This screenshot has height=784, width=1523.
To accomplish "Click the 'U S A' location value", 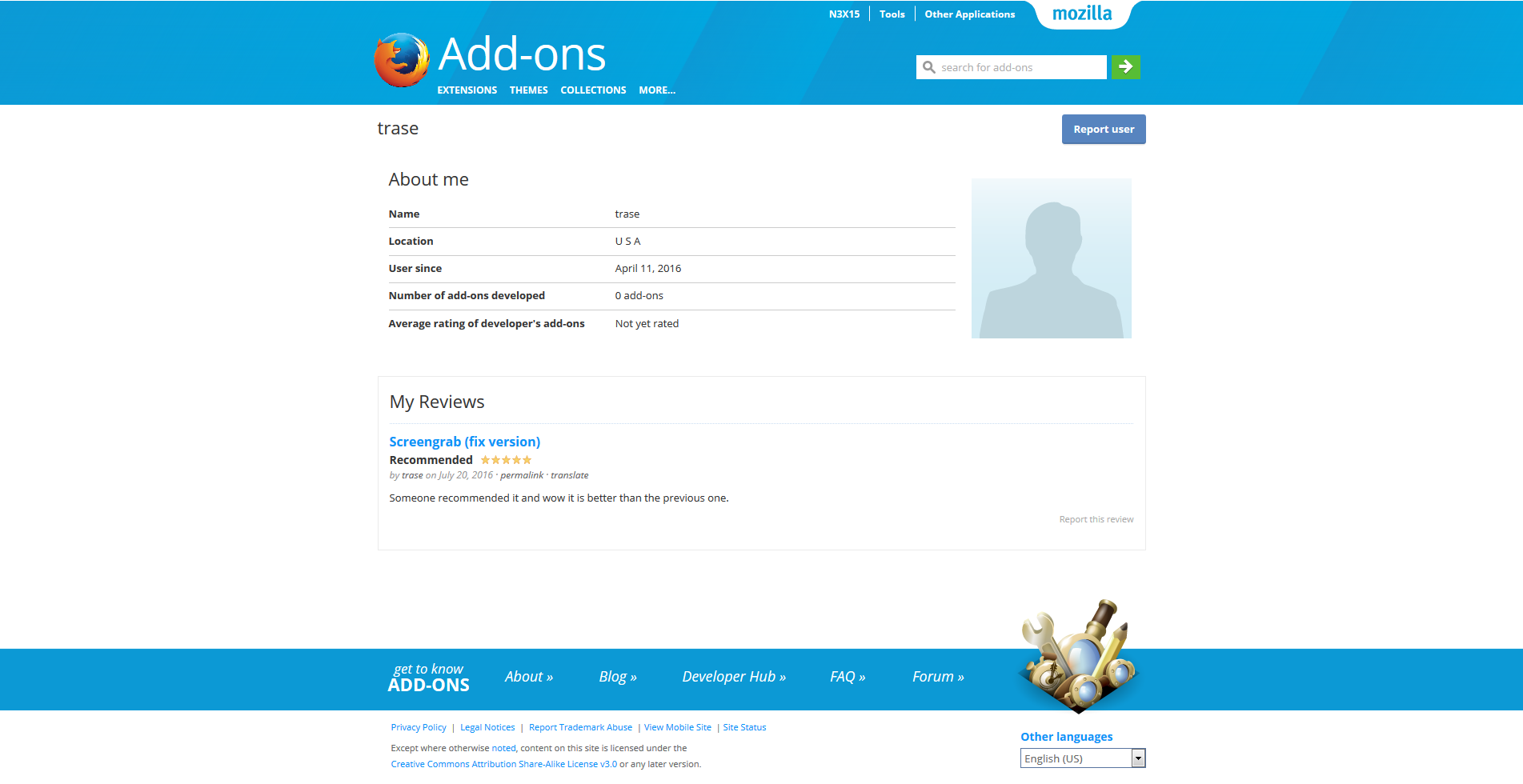I will pos(627,242).
